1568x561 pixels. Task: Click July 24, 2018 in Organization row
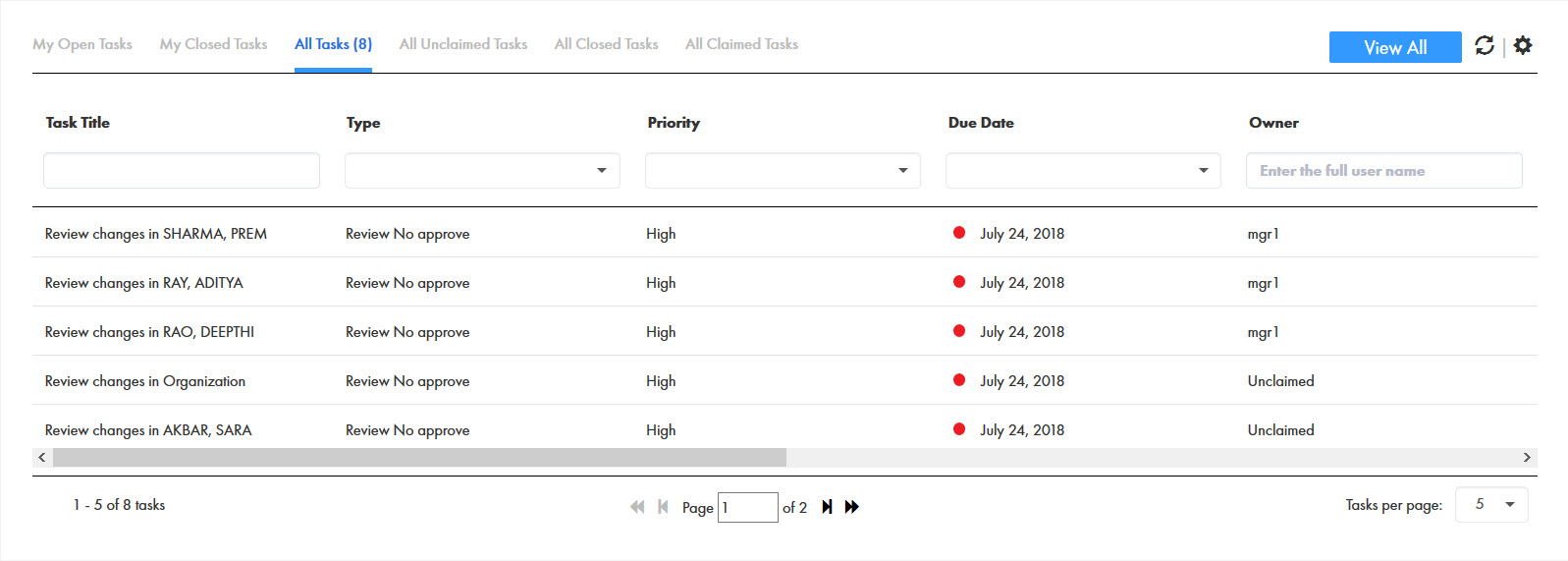[1022, 381]
